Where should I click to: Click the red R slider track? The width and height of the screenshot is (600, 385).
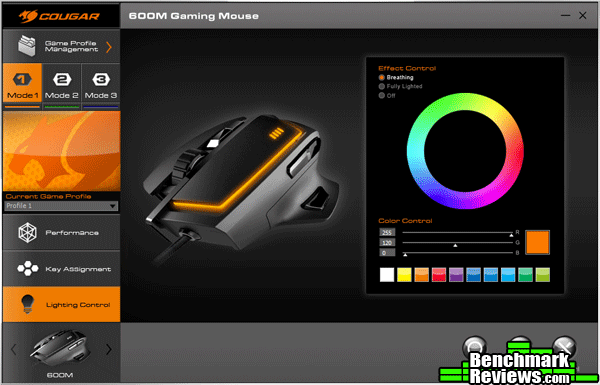(x=457, y=233)
